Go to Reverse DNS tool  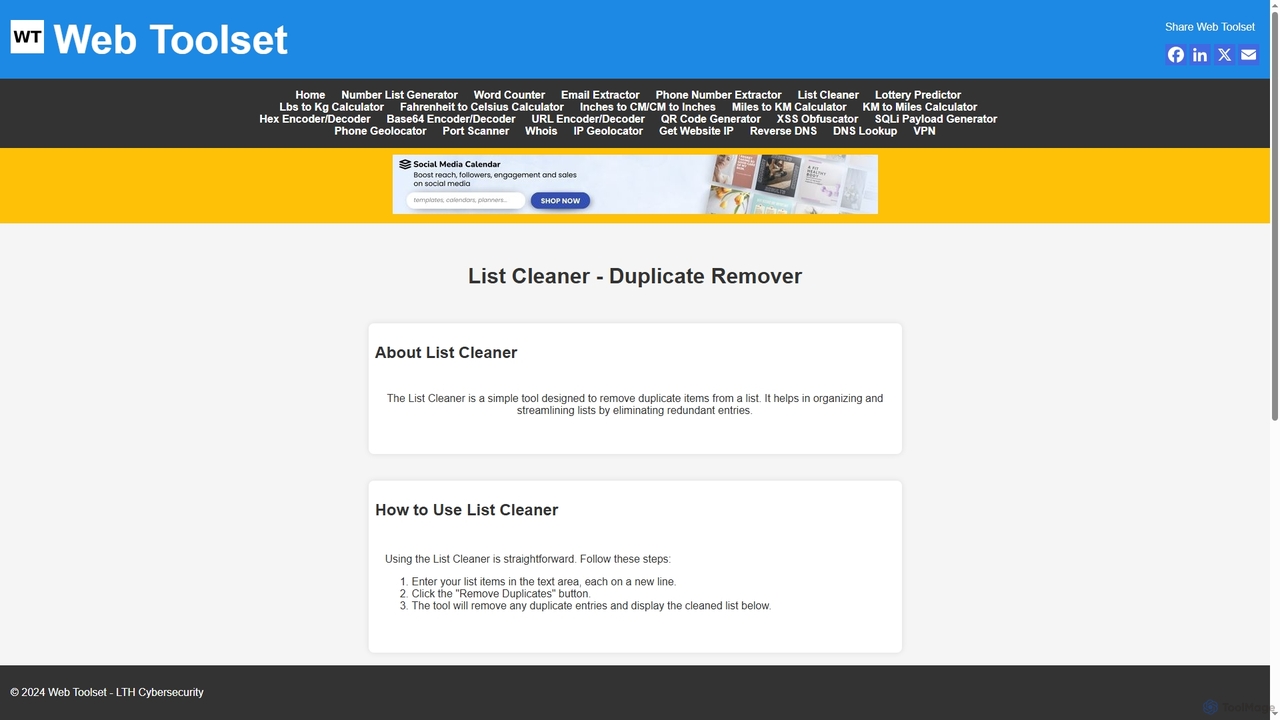(783, 131)
